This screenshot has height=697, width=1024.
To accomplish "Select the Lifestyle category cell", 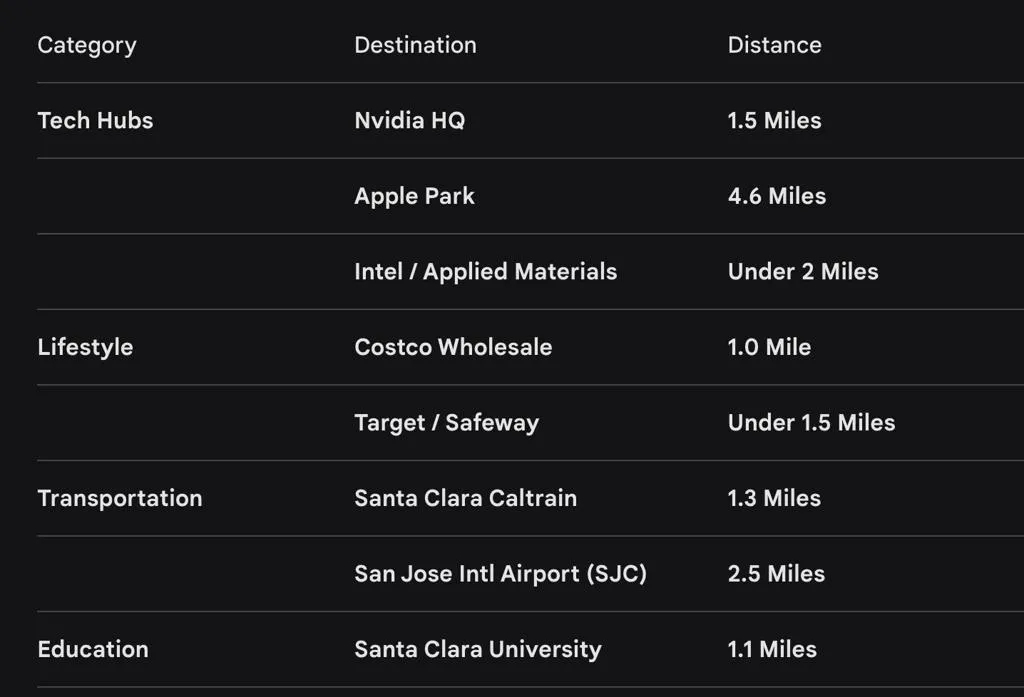I will pos(85,347).
